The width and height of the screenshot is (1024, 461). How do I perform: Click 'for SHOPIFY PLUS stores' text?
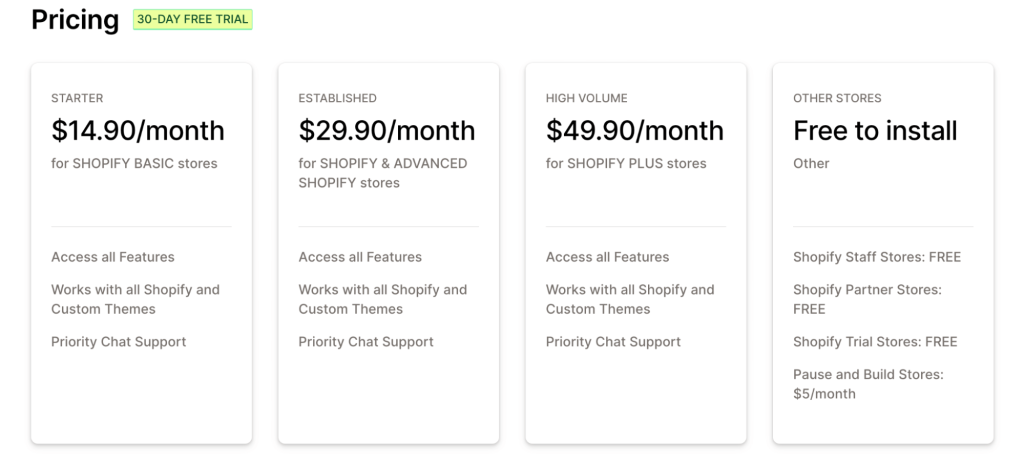(x=626, y=163)
